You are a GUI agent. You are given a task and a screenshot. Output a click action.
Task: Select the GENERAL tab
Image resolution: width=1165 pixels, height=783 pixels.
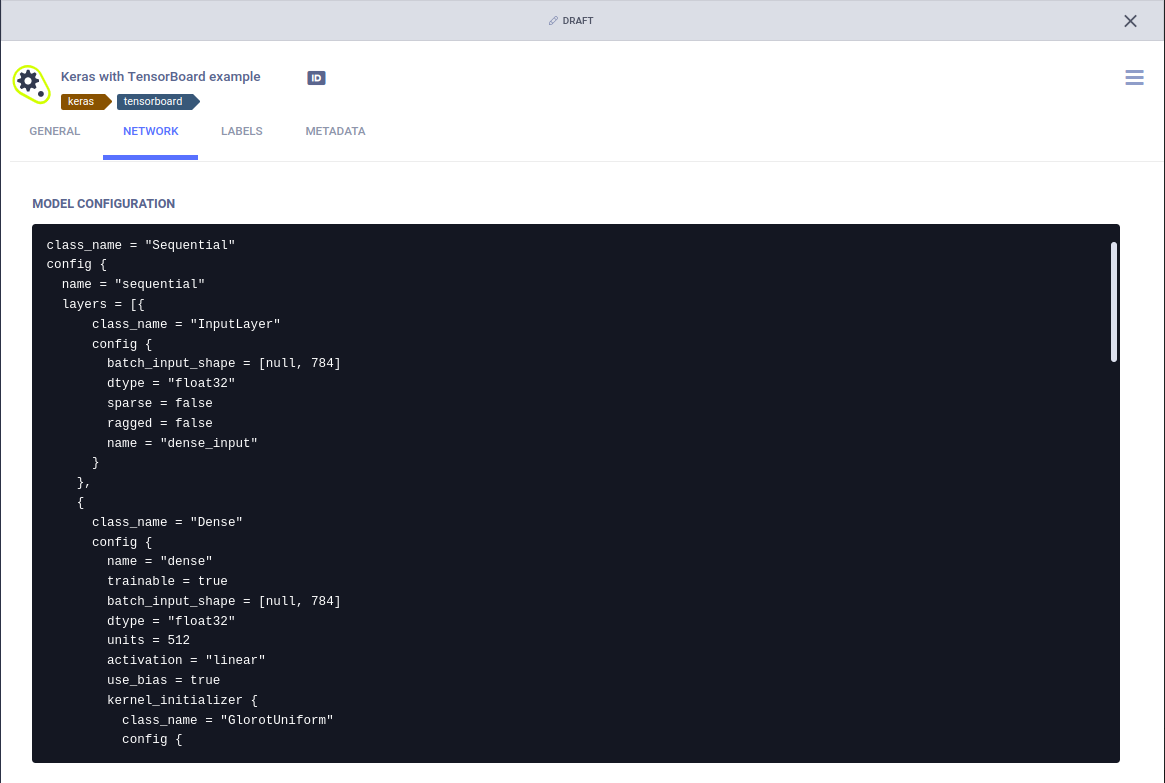55,131
